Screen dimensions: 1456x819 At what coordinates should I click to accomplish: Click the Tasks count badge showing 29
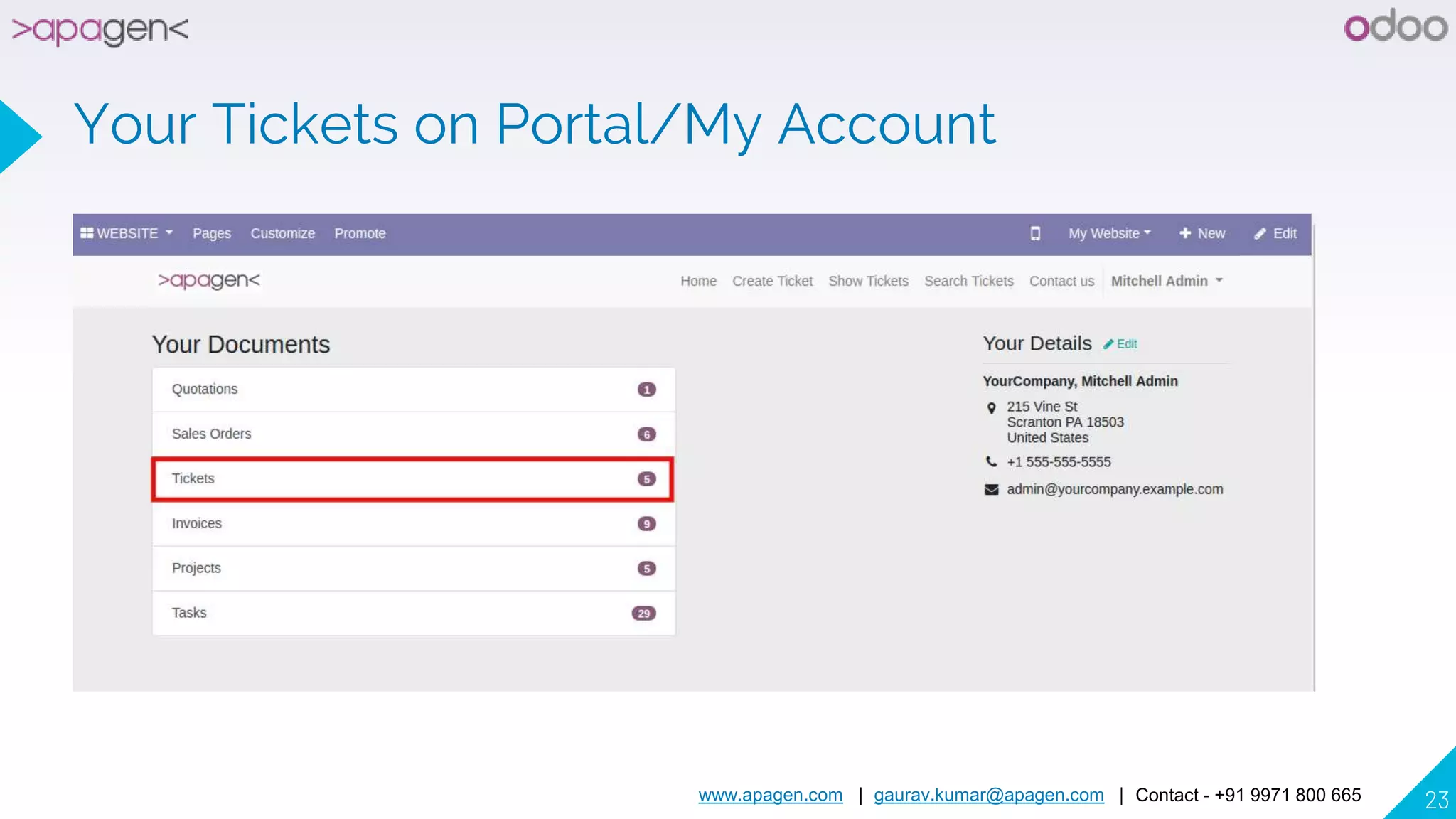coord(643,614)
